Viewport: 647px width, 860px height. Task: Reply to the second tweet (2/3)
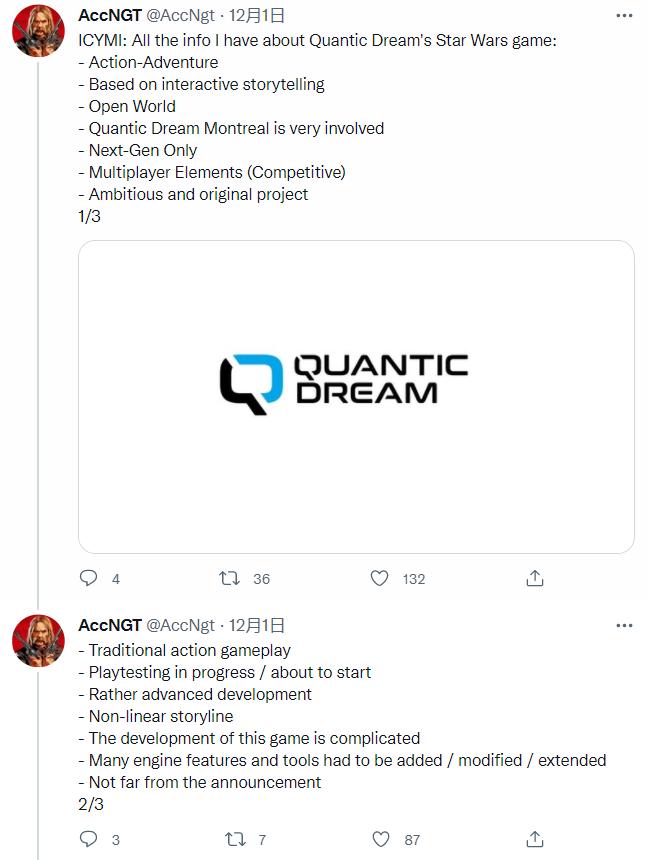pyautogui.click(x=88, y=839)
